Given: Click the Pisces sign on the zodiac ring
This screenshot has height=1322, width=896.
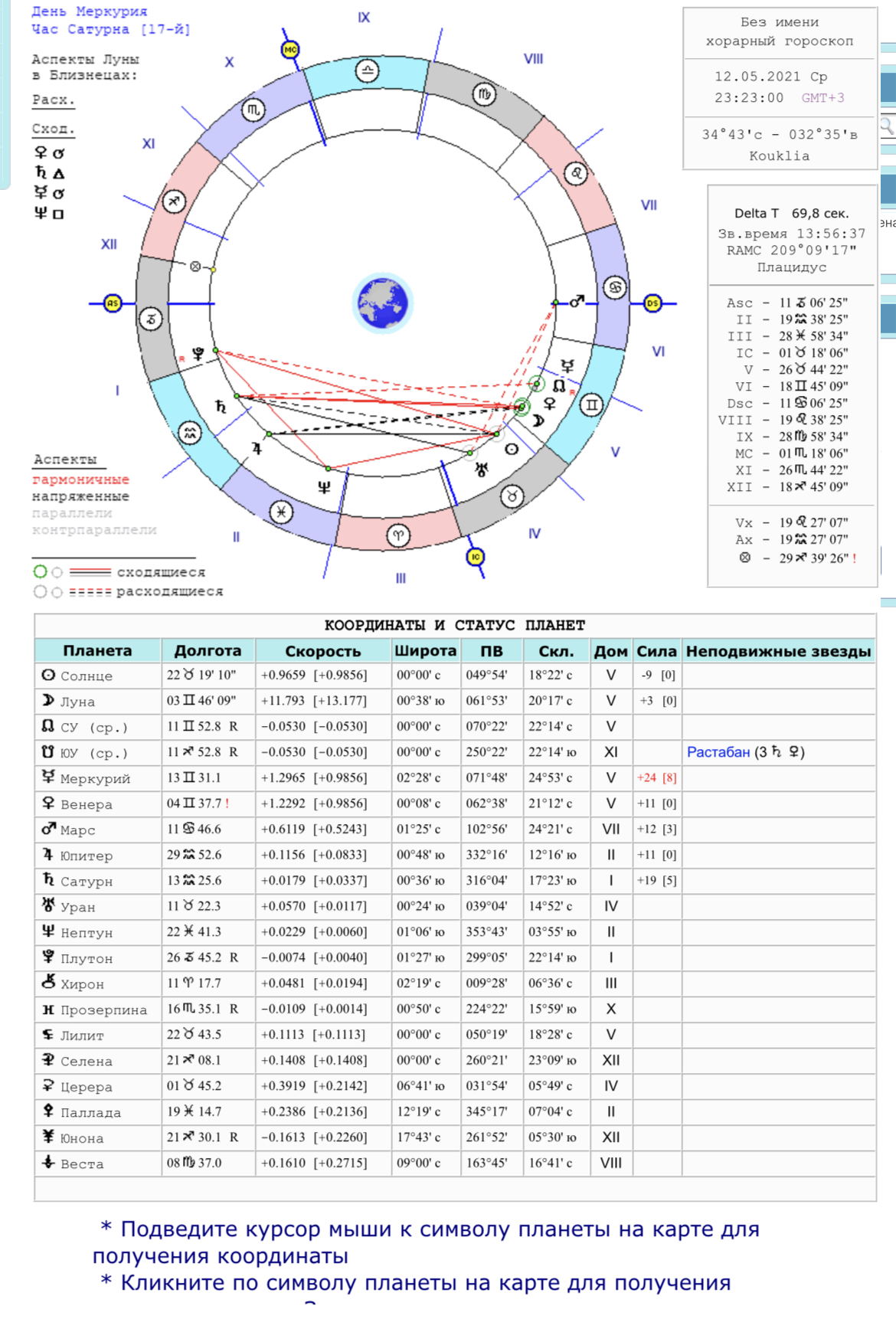Looking at the screenshot, I should (281, 512).
